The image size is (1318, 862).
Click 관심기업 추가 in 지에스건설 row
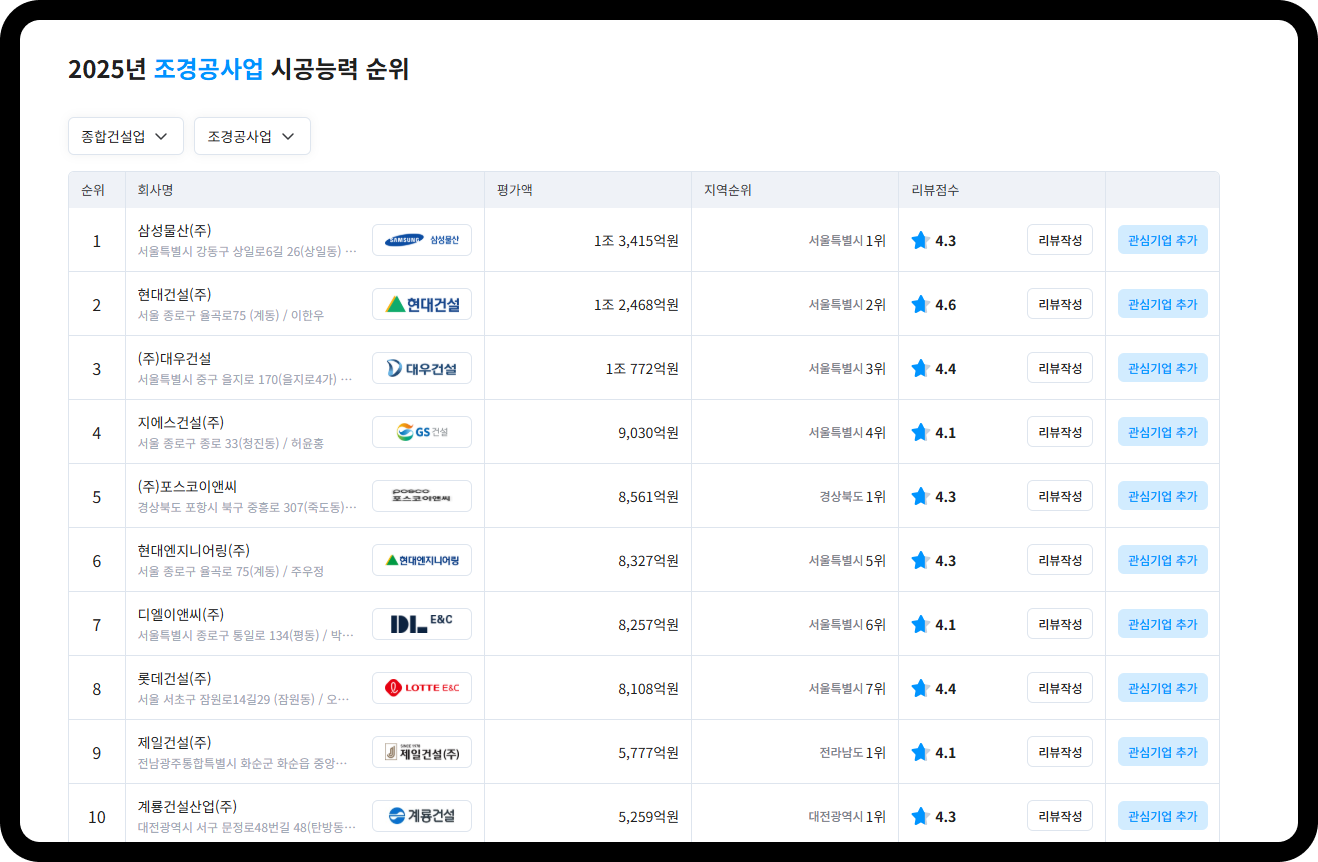[x=1163, y=432]
